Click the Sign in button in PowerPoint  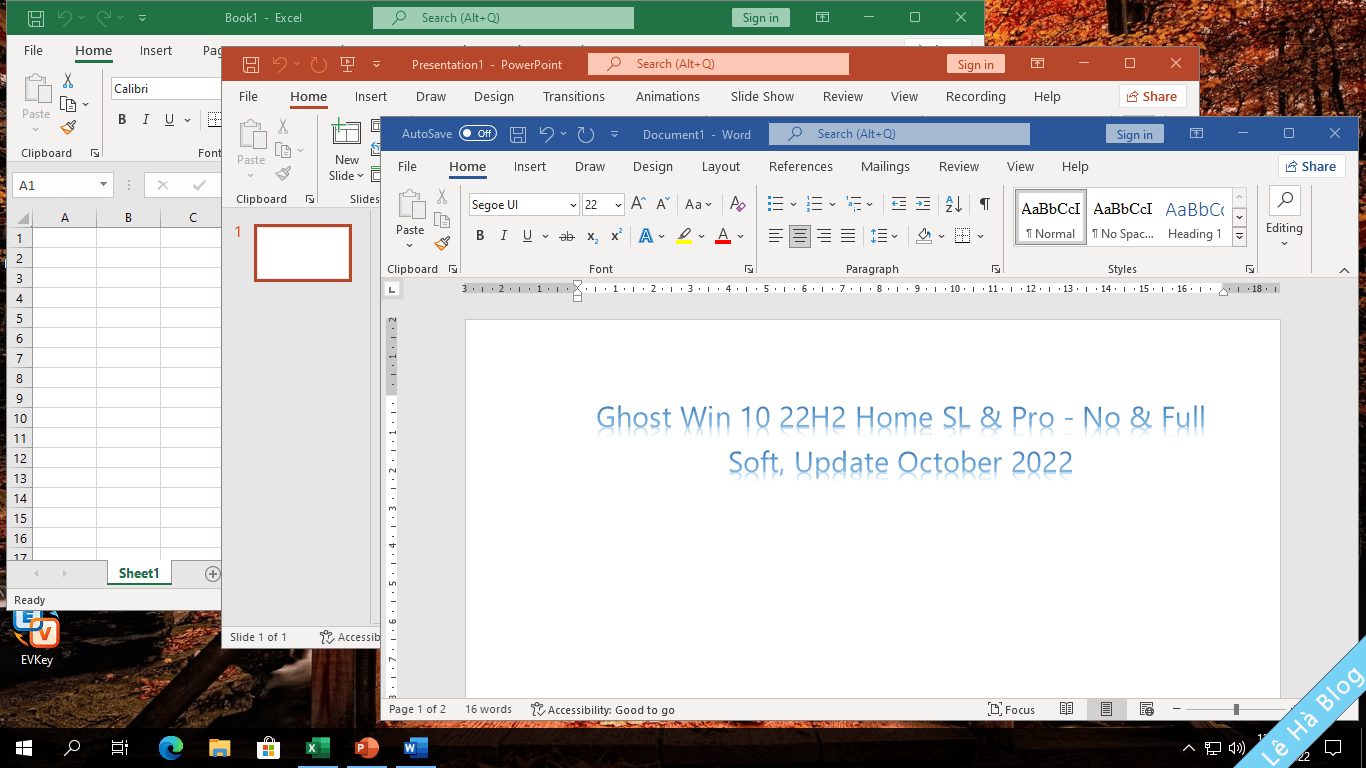(x=975, y=65)
